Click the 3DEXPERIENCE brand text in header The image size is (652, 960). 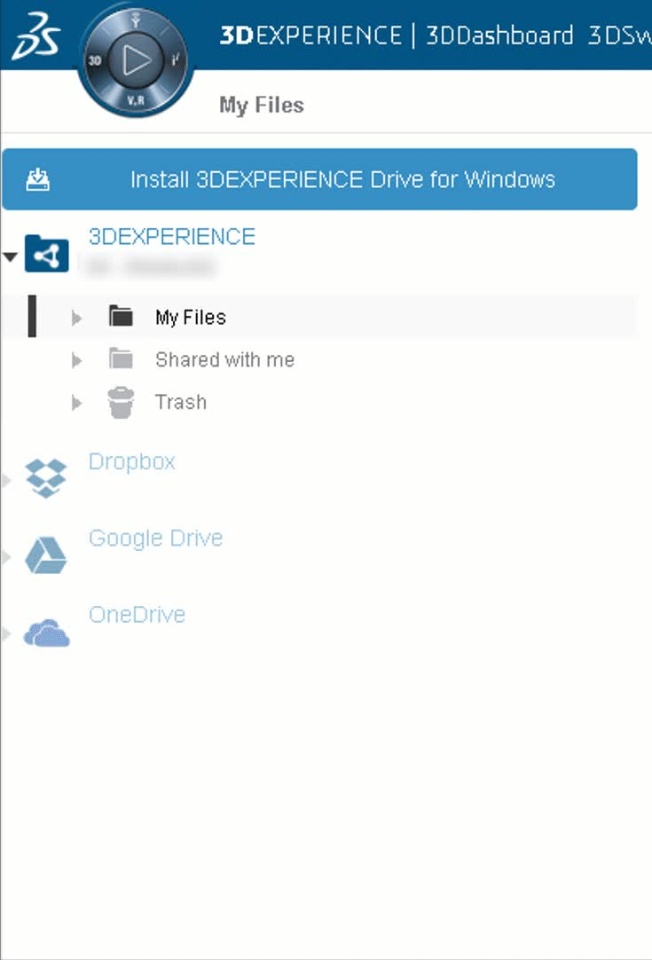[311, 36]
